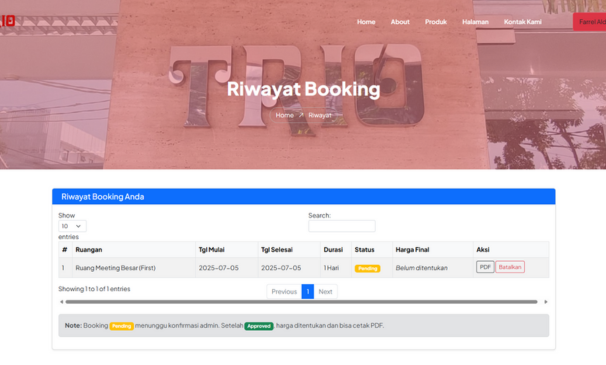Viewport: 606px width, 365px height.
Task: Click the right arrow of the horizontal scrollbar
Action: [546, 302]
